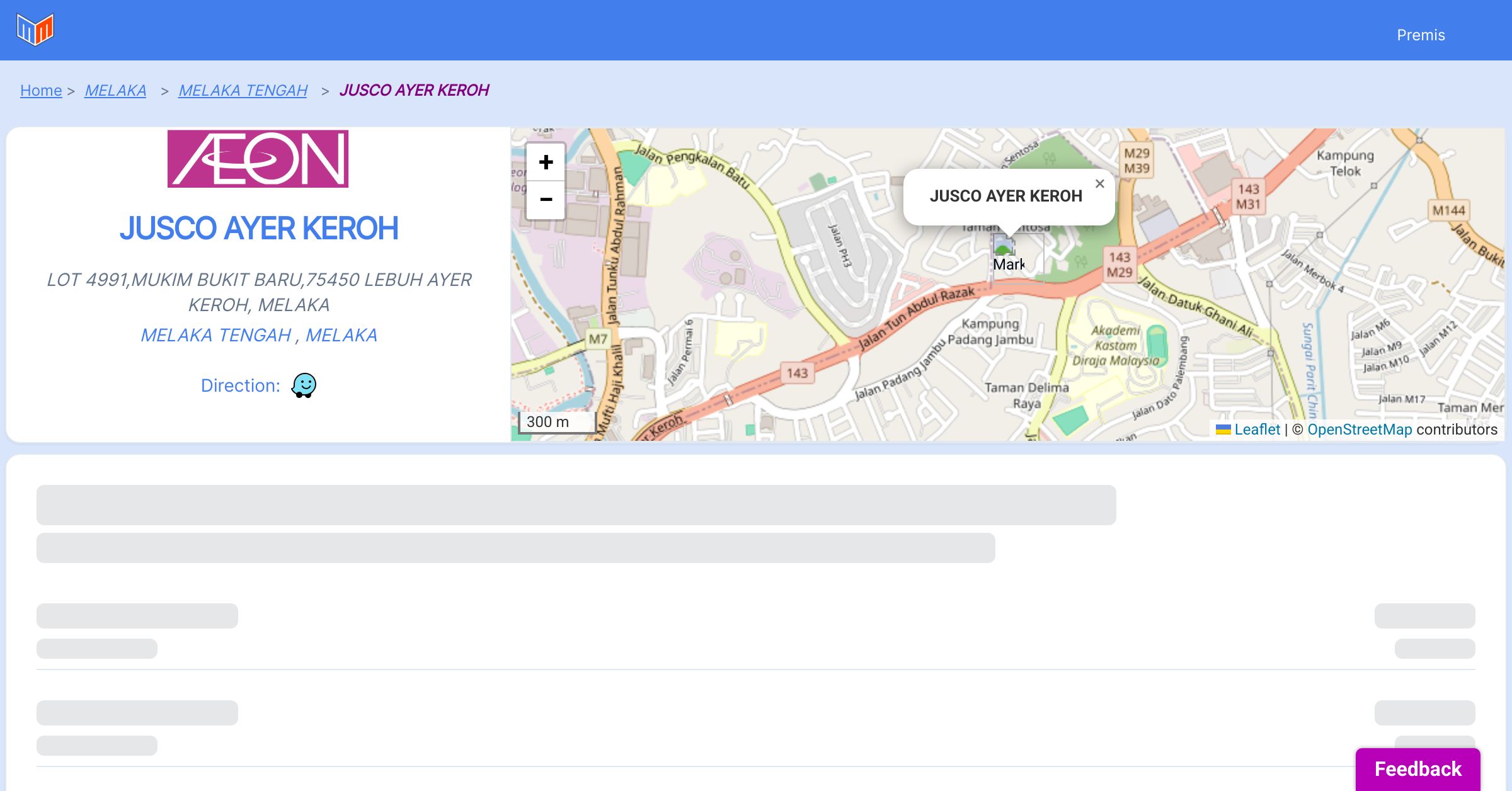Click the 300 m map scale
The width and height of the screenshot is (1512, 791).
556,422
